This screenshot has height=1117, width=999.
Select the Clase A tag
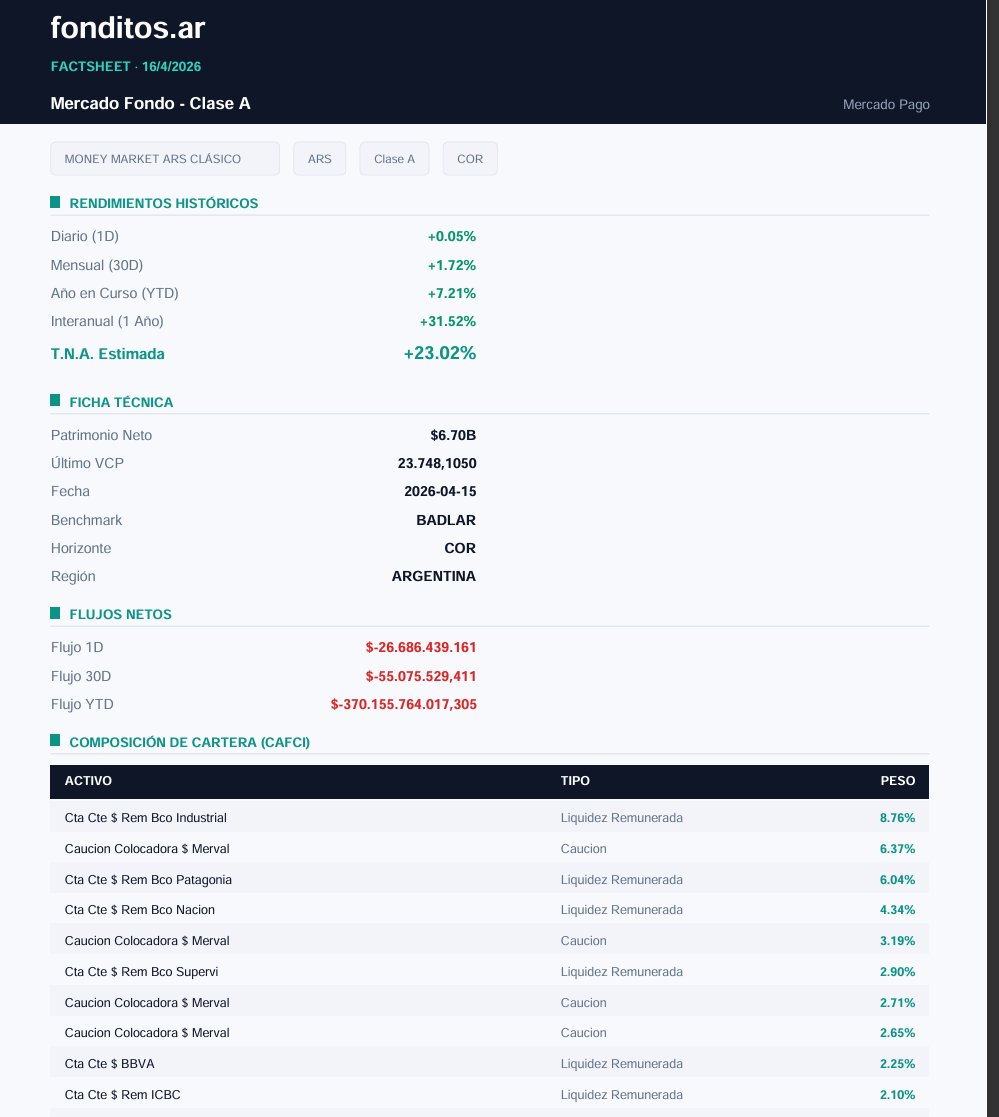394,159
